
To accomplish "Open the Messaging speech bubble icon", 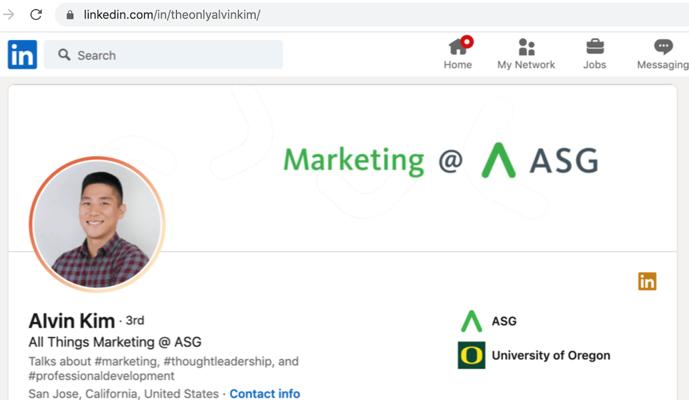I will tap(662, 54).
